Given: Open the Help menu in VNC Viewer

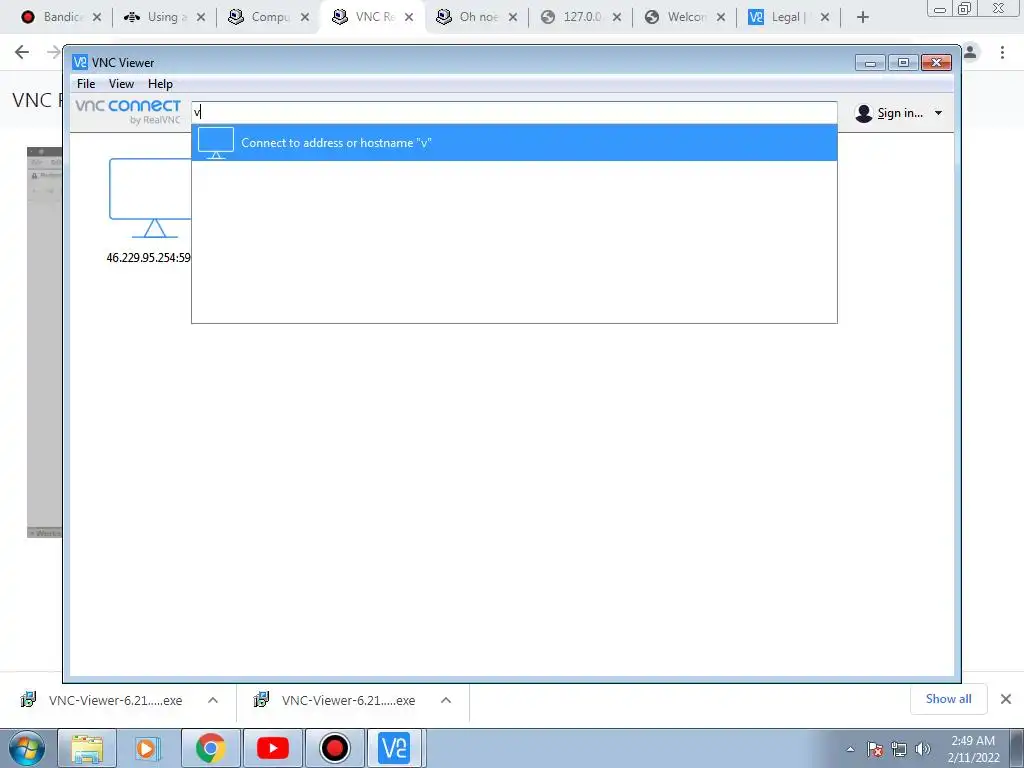Looking at the screenshot, I should click(x=160, y=84).
